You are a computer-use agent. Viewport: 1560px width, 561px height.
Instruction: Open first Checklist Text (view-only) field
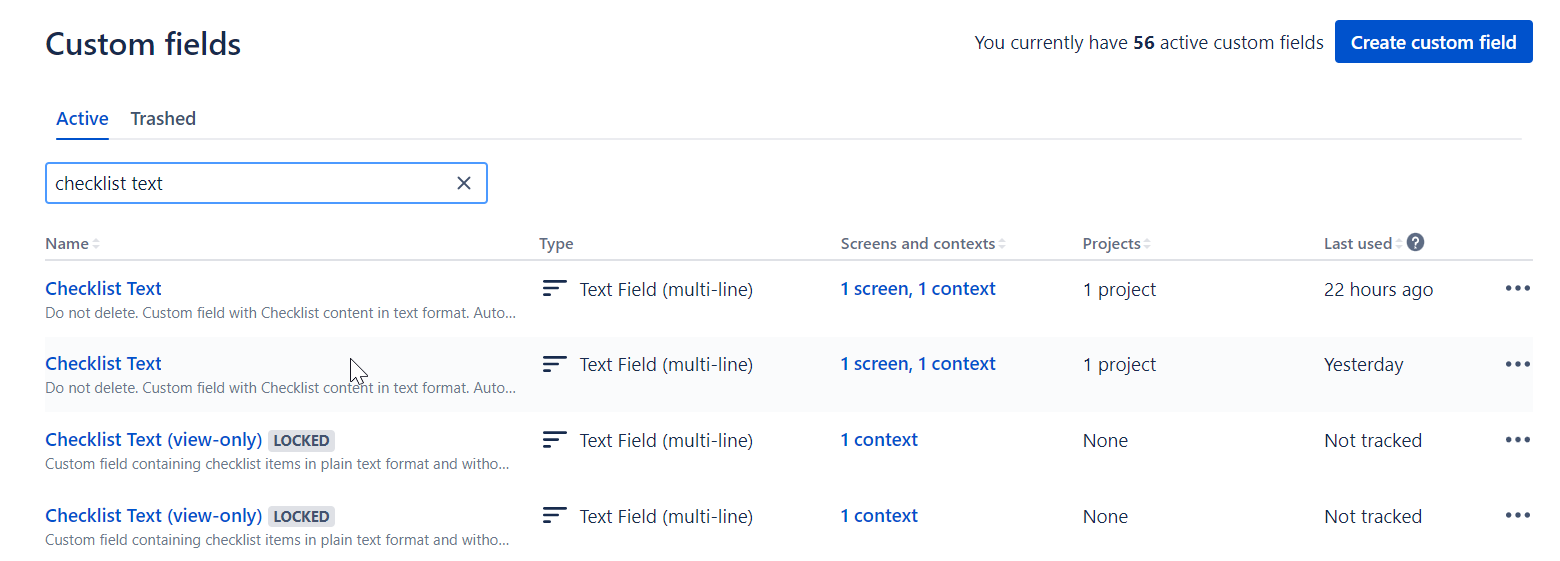tap(153, 440)
